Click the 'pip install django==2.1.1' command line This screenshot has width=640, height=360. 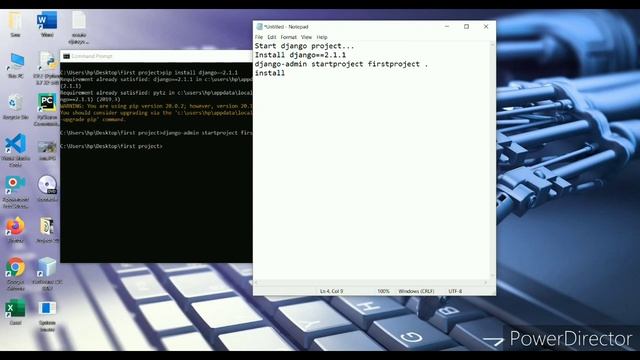[x=149, y=73]
